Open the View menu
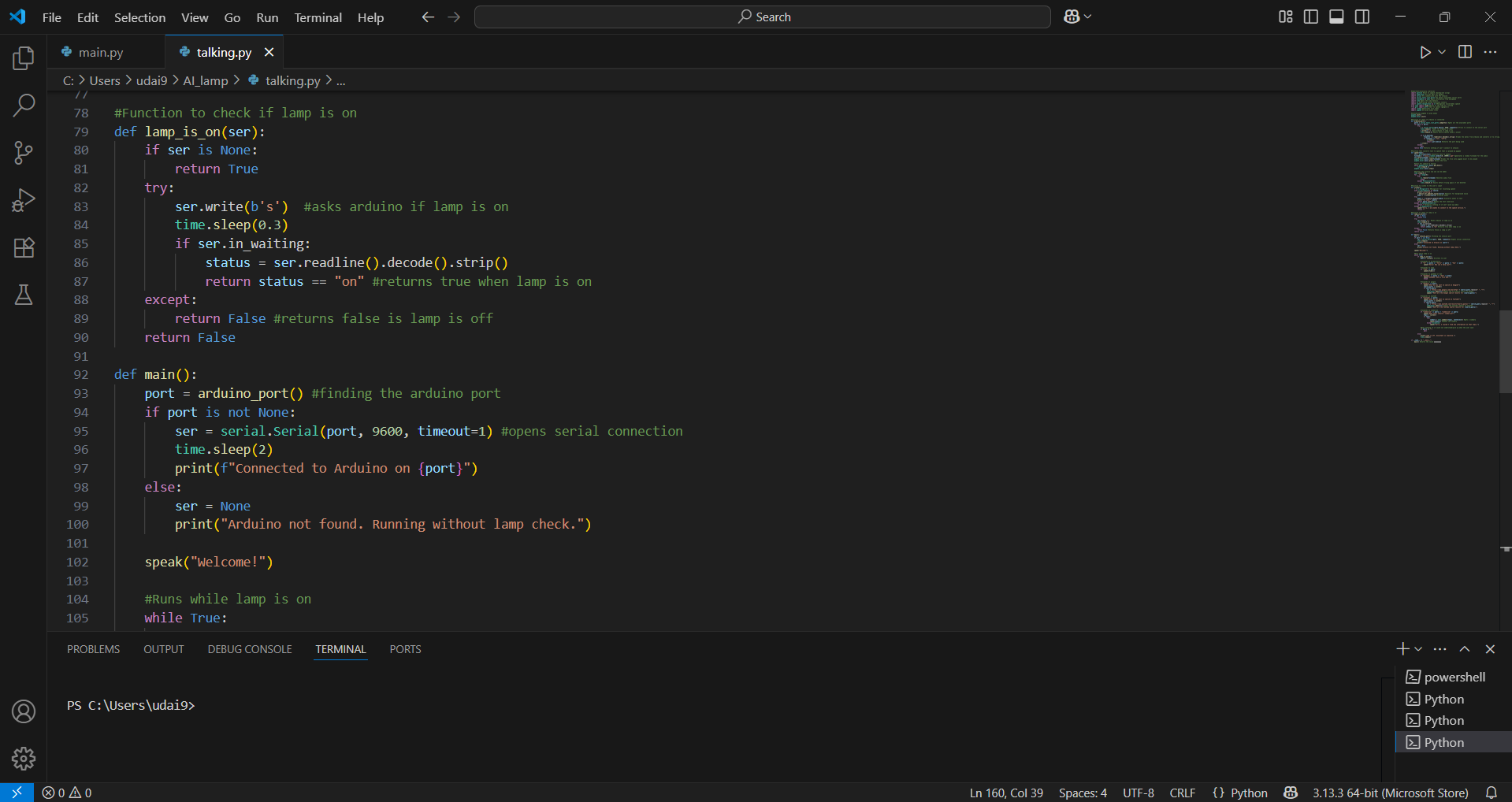The width and height of the screenshot is (1512, 802). tap(195, 17)
